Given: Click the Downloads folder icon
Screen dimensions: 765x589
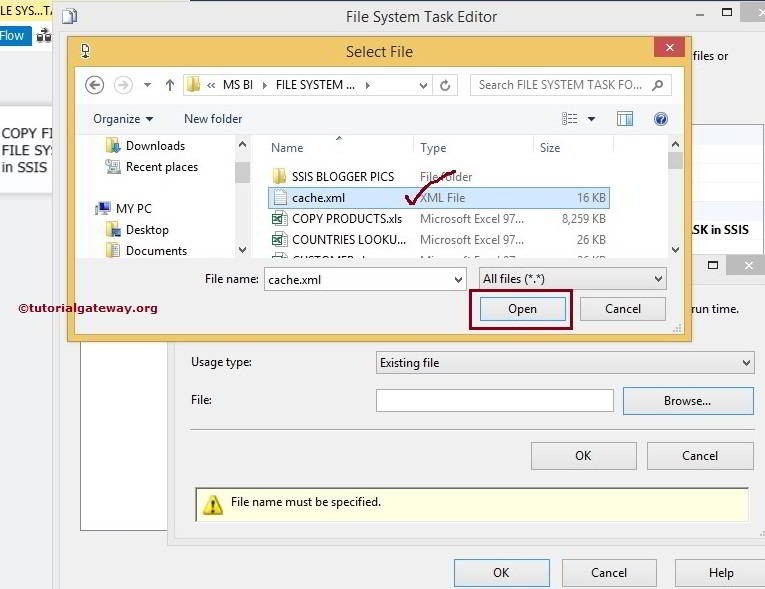Looking at the screenshot, I should (113, 145).
